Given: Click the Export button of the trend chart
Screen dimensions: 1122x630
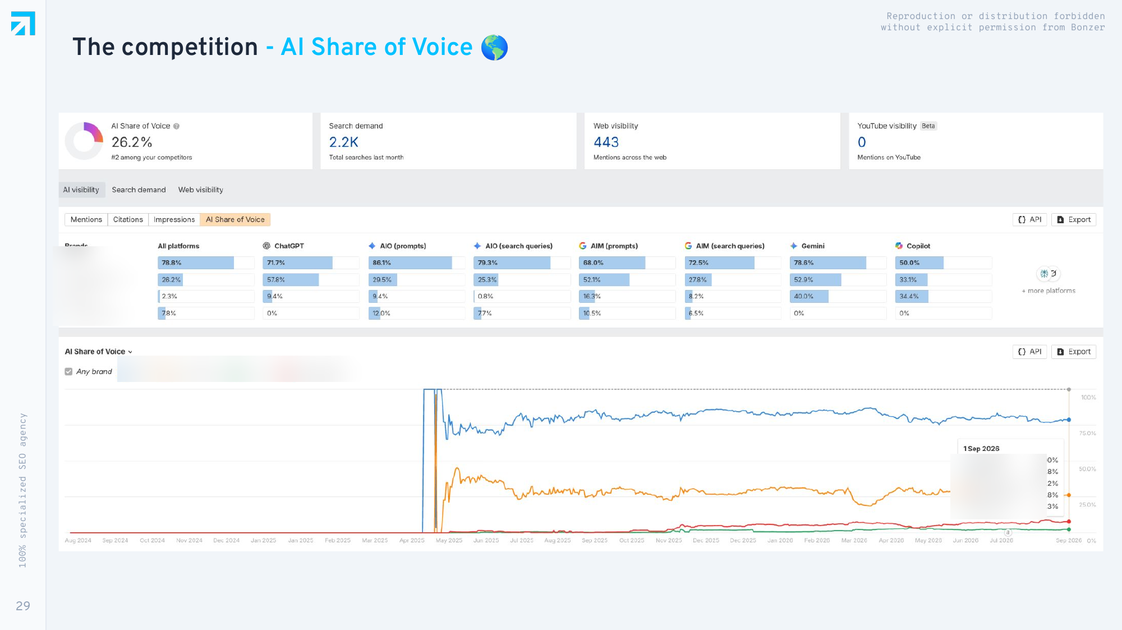Looking at the screenshot, I should pyautogui.click(x=1073, y=352).
